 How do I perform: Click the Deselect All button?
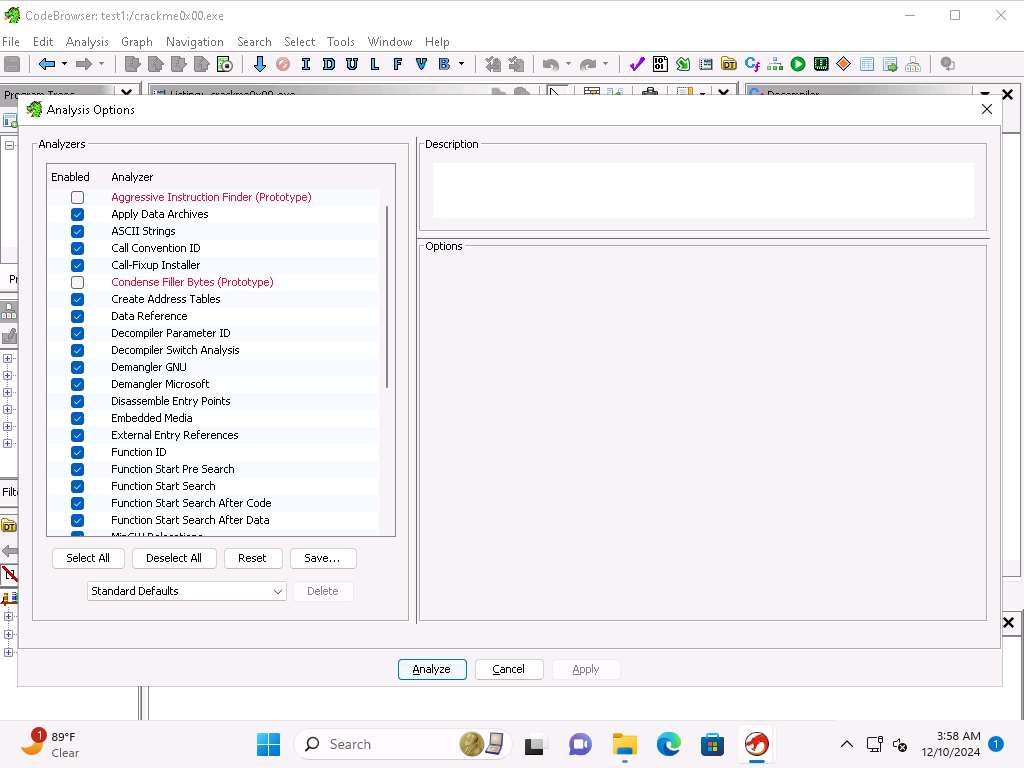[174, 558]
